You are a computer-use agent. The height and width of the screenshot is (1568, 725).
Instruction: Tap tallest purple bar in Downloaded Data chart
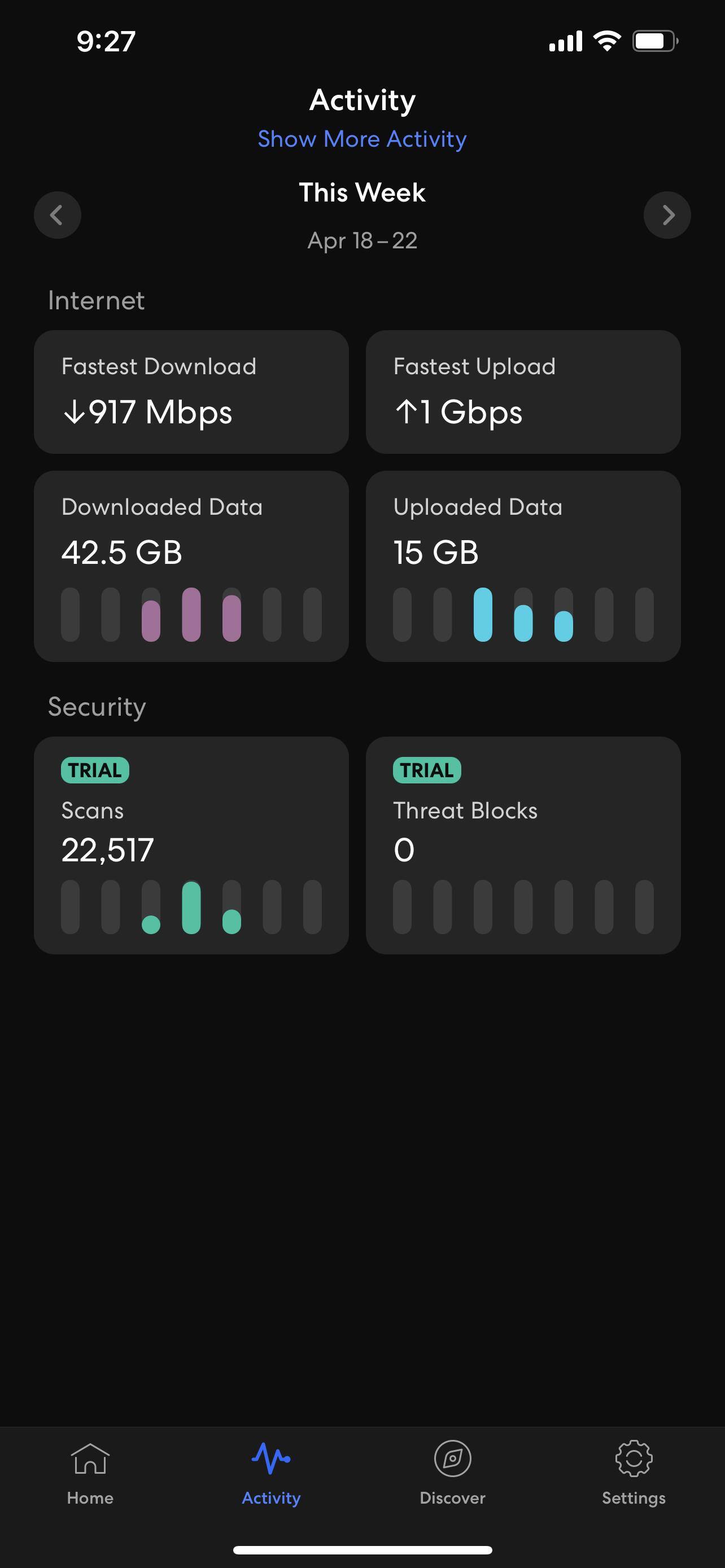(191, 614)
